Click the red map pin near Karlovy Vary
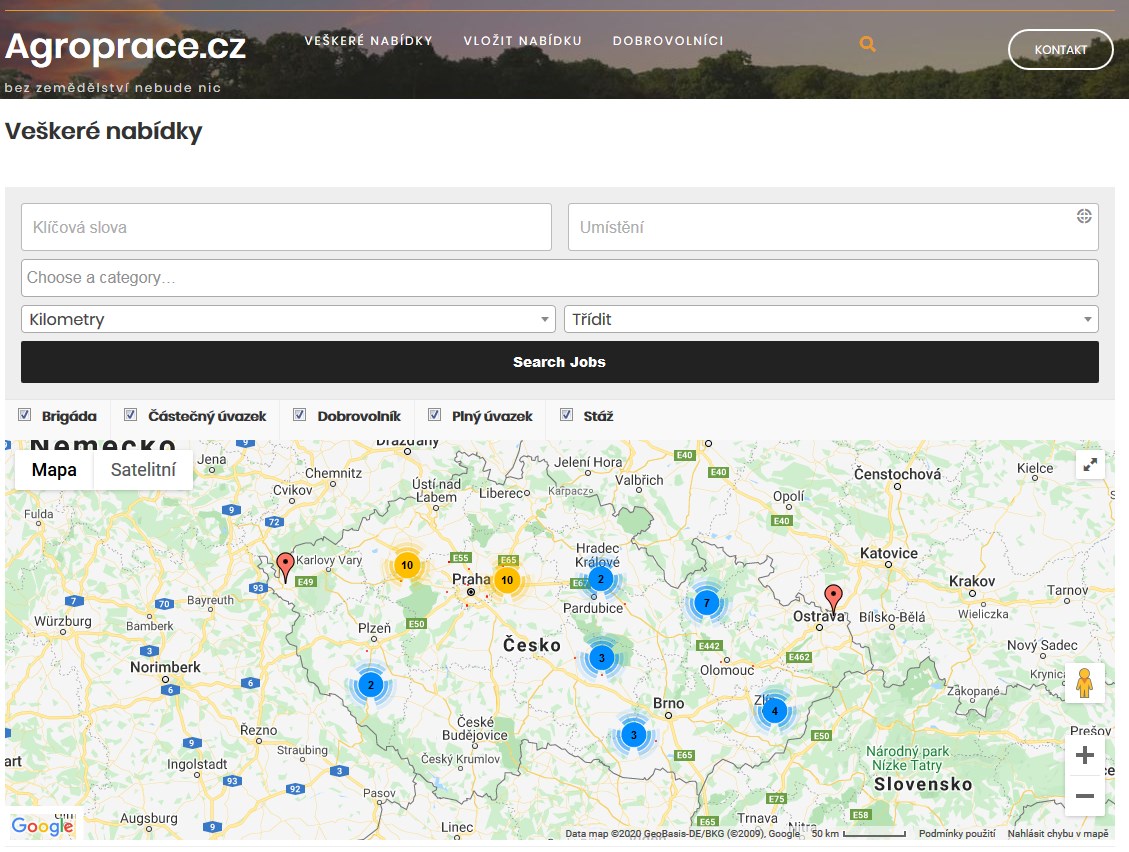Viewport: 1129px width, 852px height. pos(285,566)
